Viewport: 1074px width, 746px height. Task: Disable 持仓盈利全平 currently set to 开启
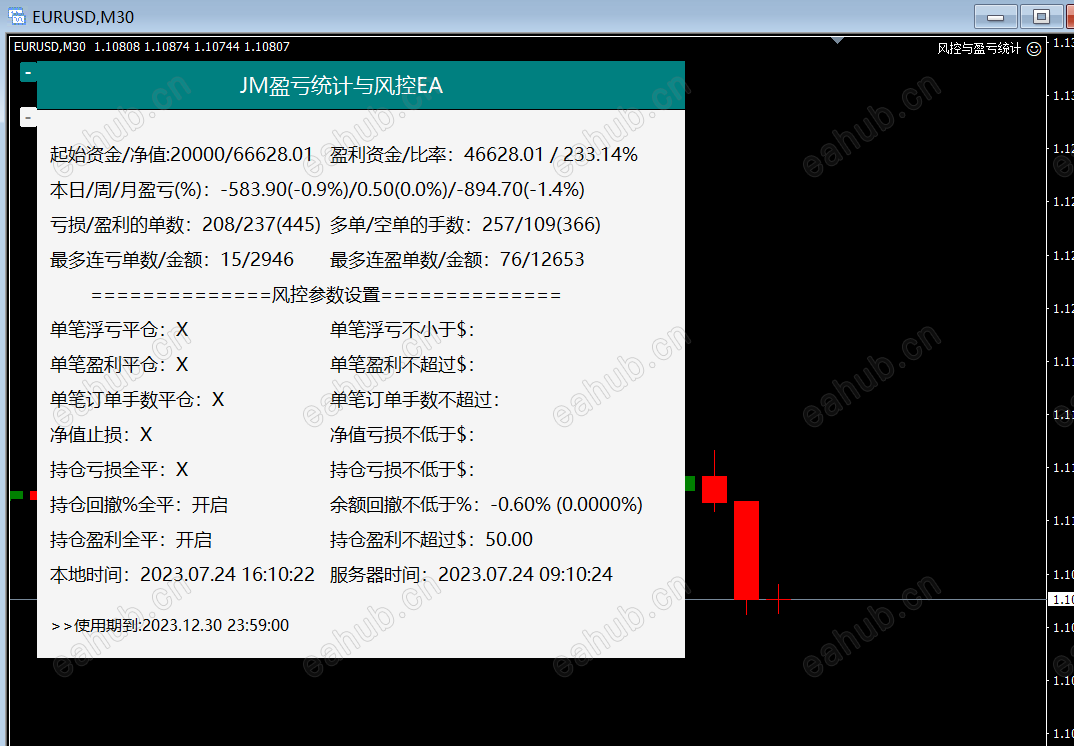pyautogui.click(x=194, y=540)
